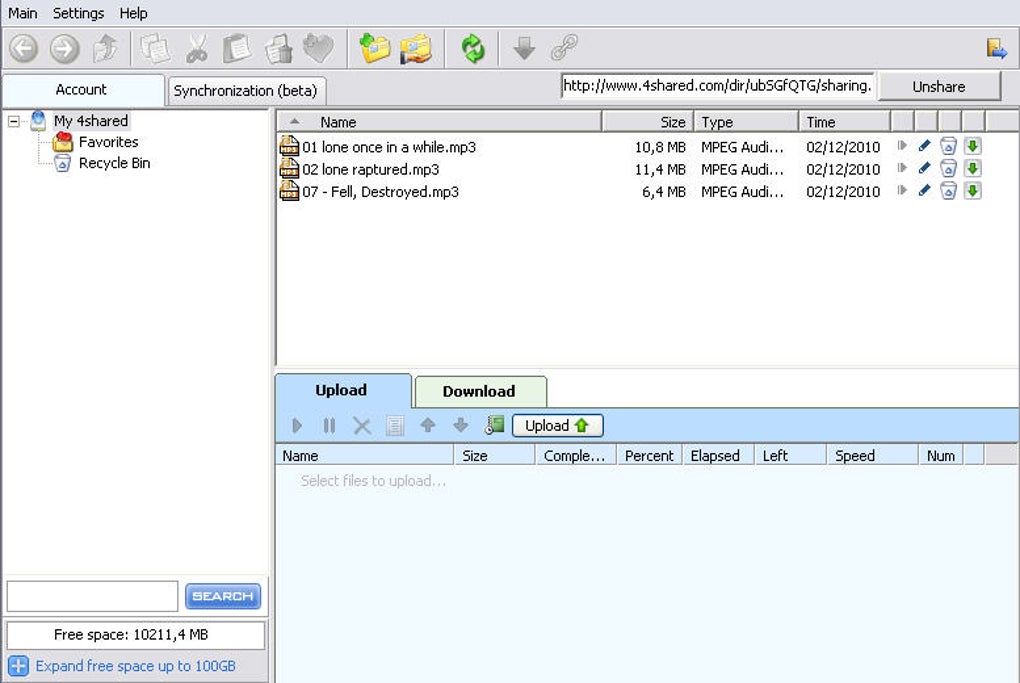Viewport: 1020px width, 683px height.
Task: Click the Percent column header in upload list
Action: (x=649, y=455)
